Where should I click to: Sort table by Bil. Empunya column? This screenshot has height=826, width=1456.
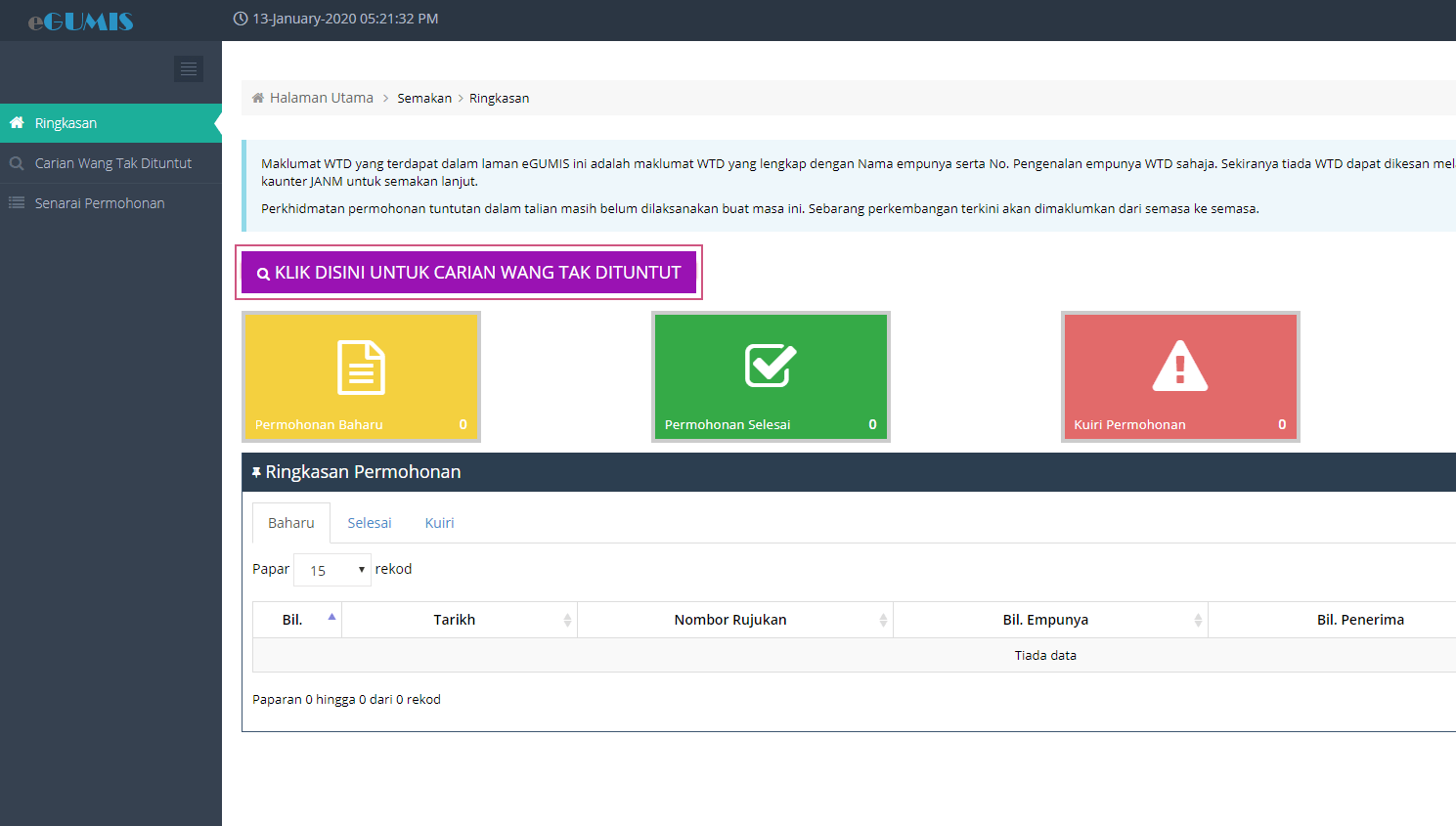click(1051, 620)
